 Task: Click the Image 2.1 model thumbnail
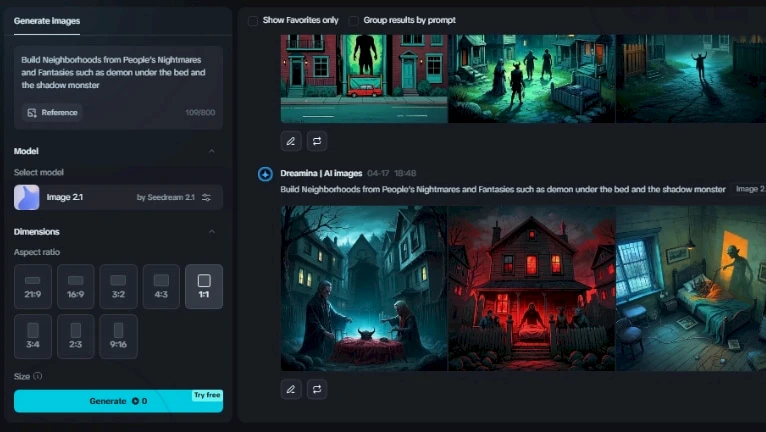click(x=26, y=197)
